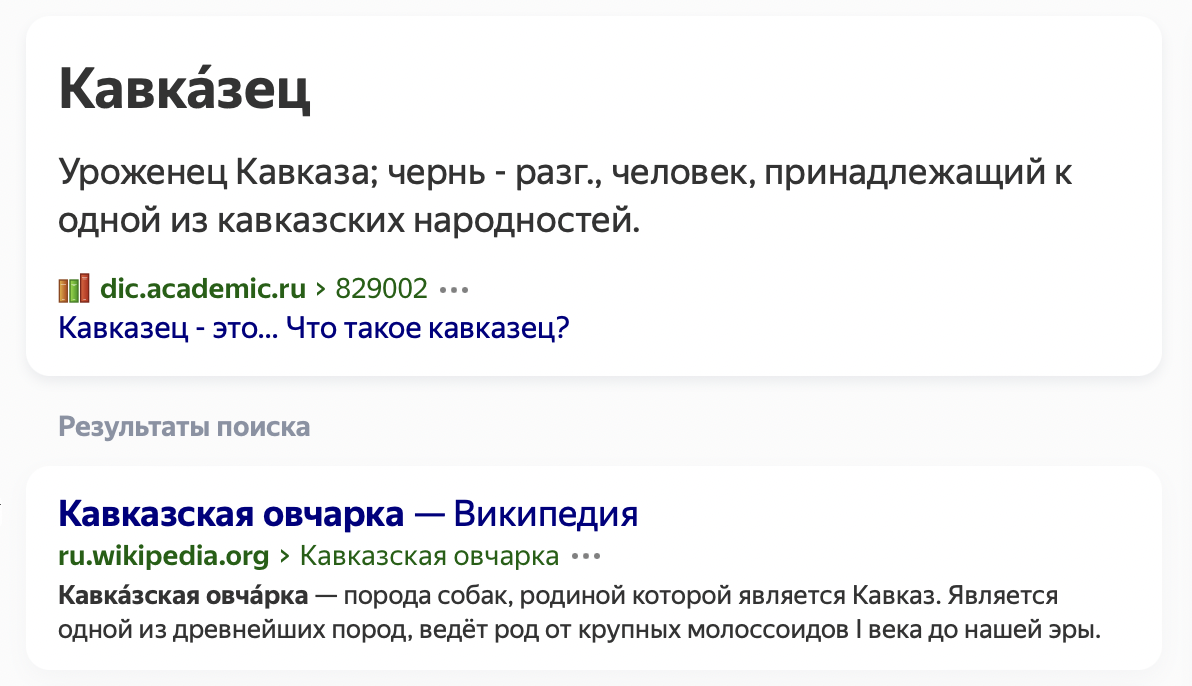Visit the ru.wikipedia.org domain link
Screen dimensions: 1192x686
[165, 556]
